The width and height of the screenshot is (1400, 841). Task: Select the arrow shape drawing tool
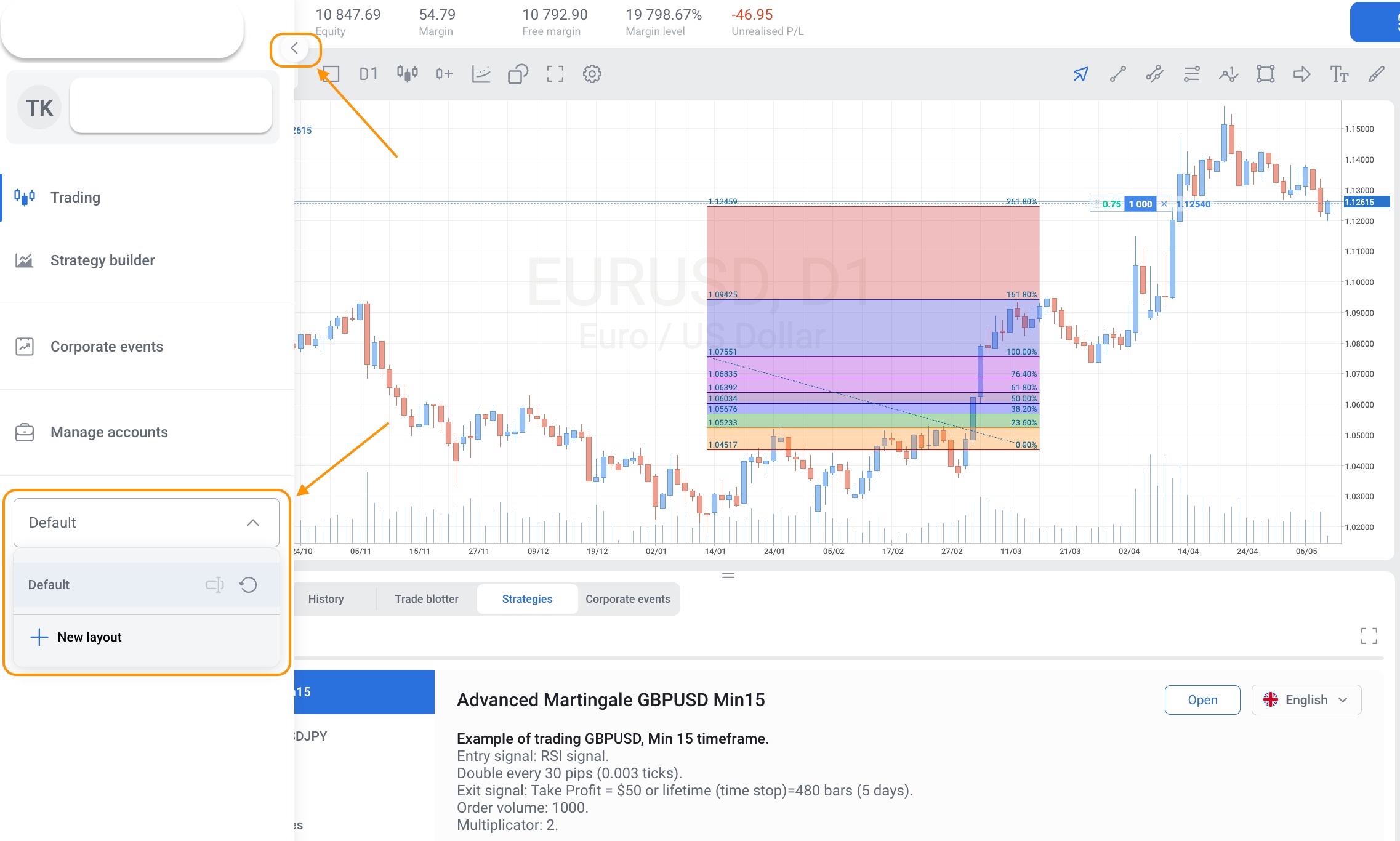1302,74
